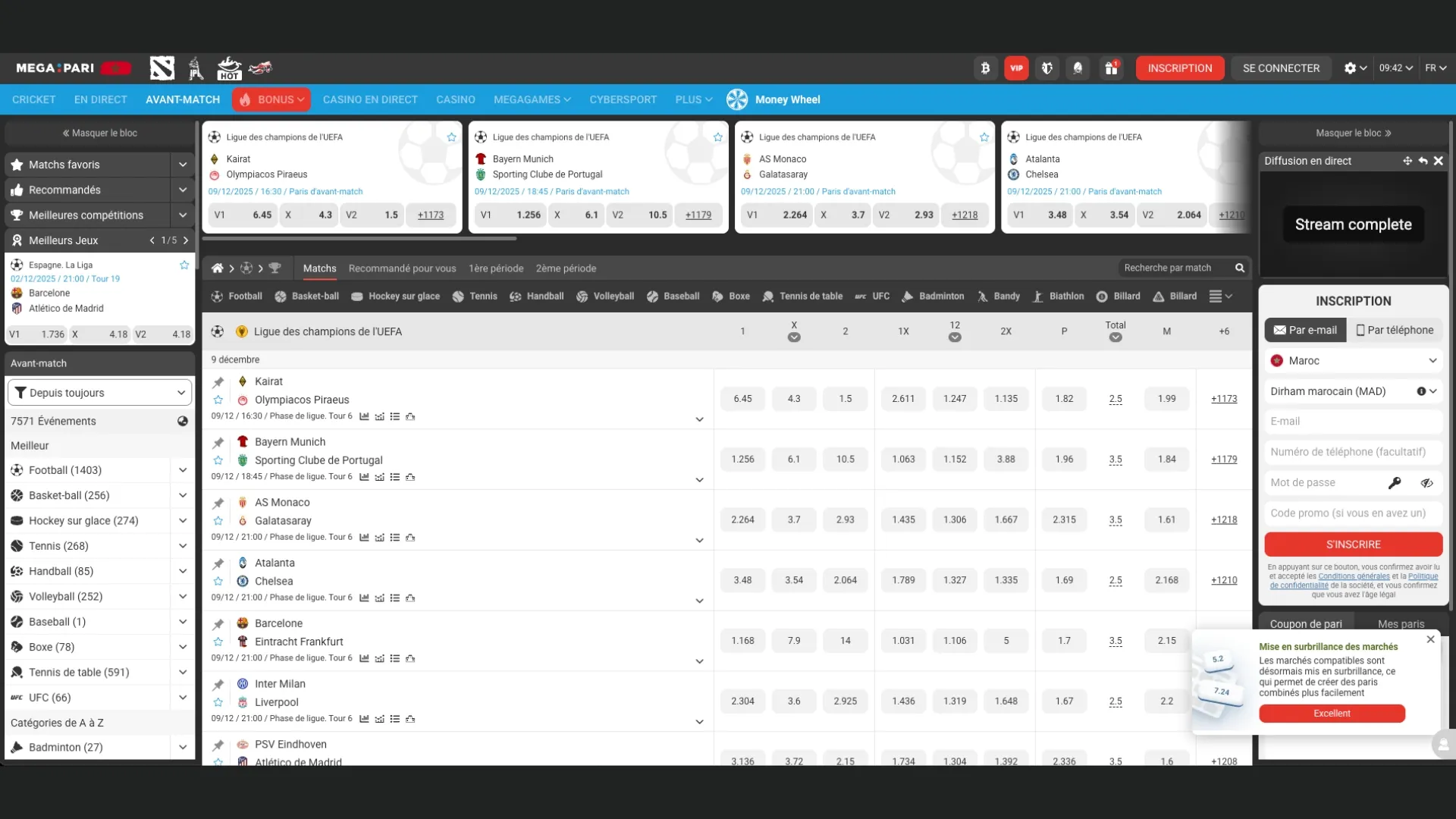Toggle favorite star on La Liga card
This screenshot has height=819, width=1456.
pyautogui.click(x=184, y=265)
